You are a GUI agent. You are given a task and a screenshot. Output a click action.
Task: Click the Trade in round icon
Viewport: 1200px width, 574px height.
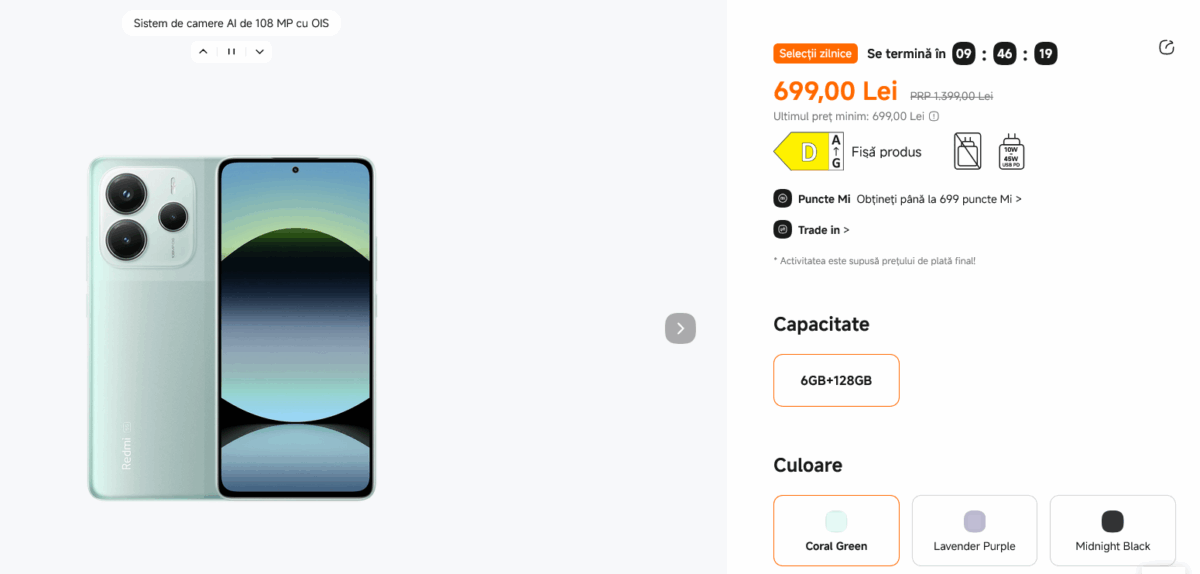tap(782, 230)
